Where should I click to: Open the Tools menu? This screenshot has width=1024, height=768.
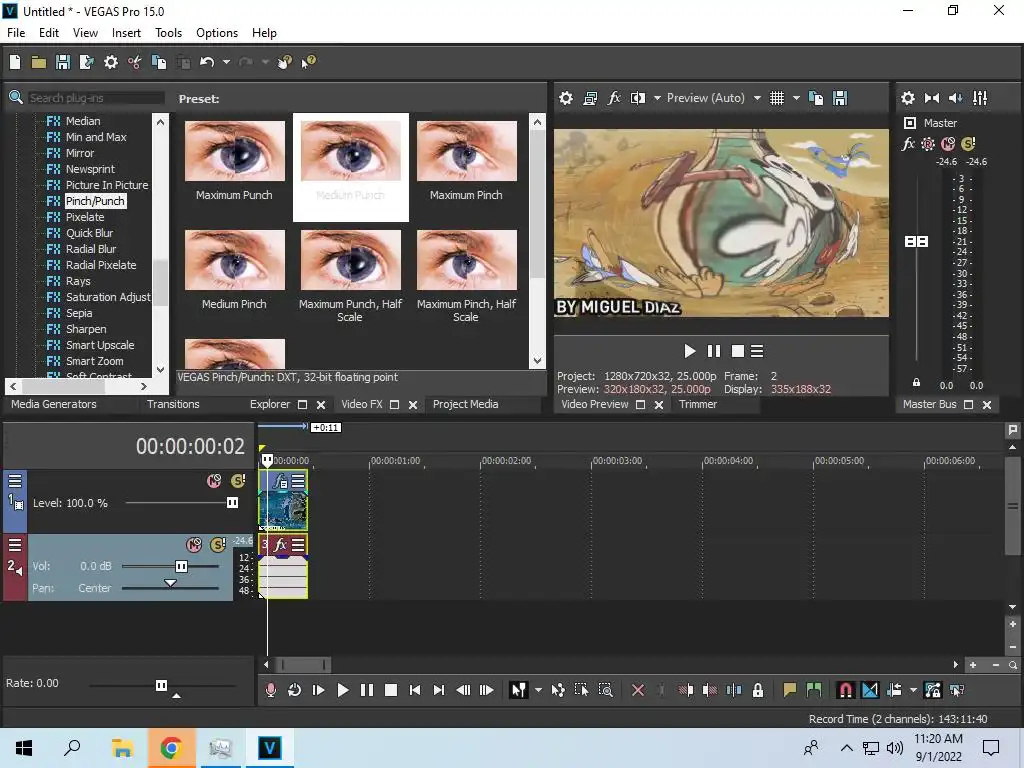(168, 33)
